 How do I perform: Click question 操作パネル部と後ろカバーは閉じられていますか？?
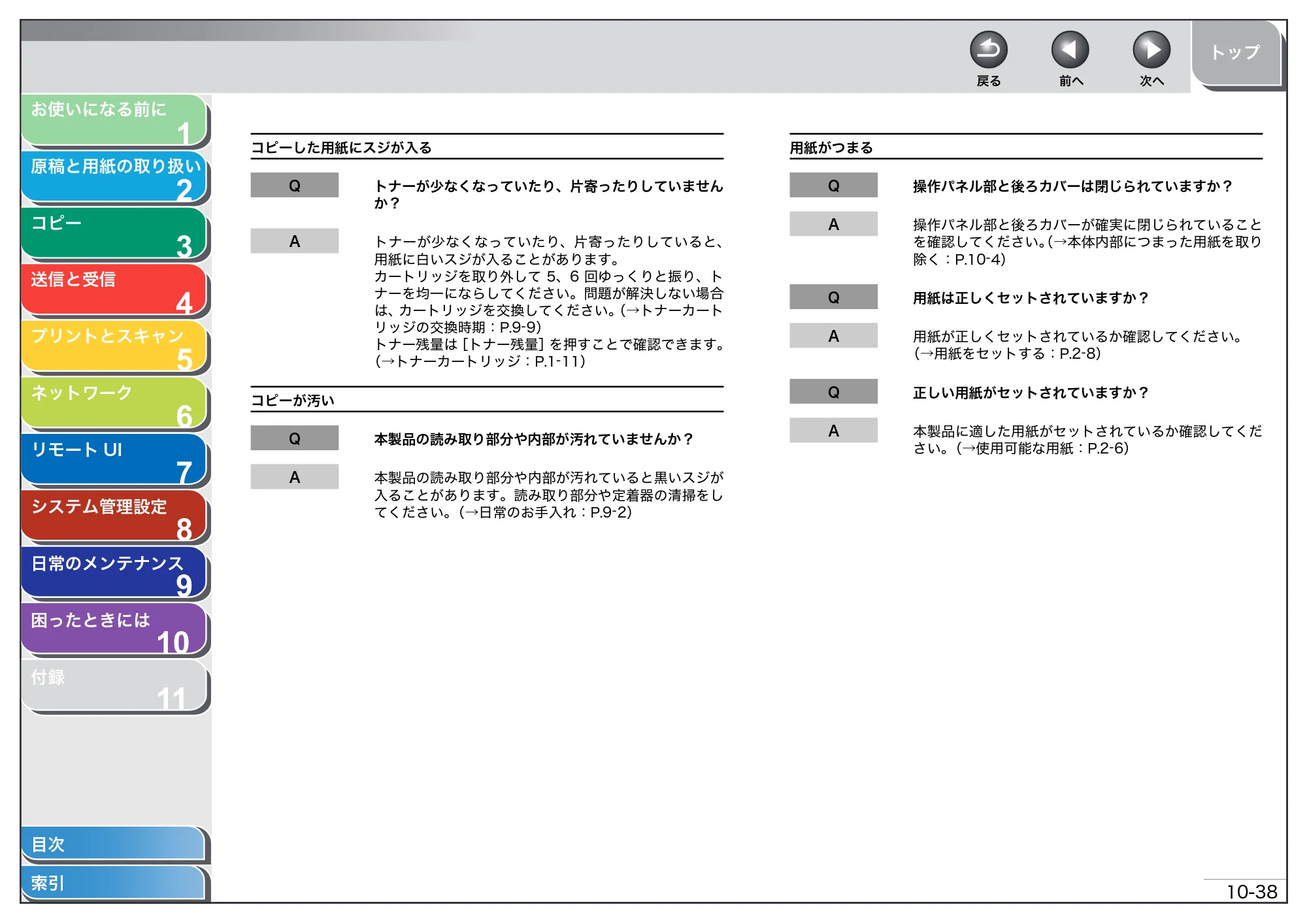pos(1072,186)
